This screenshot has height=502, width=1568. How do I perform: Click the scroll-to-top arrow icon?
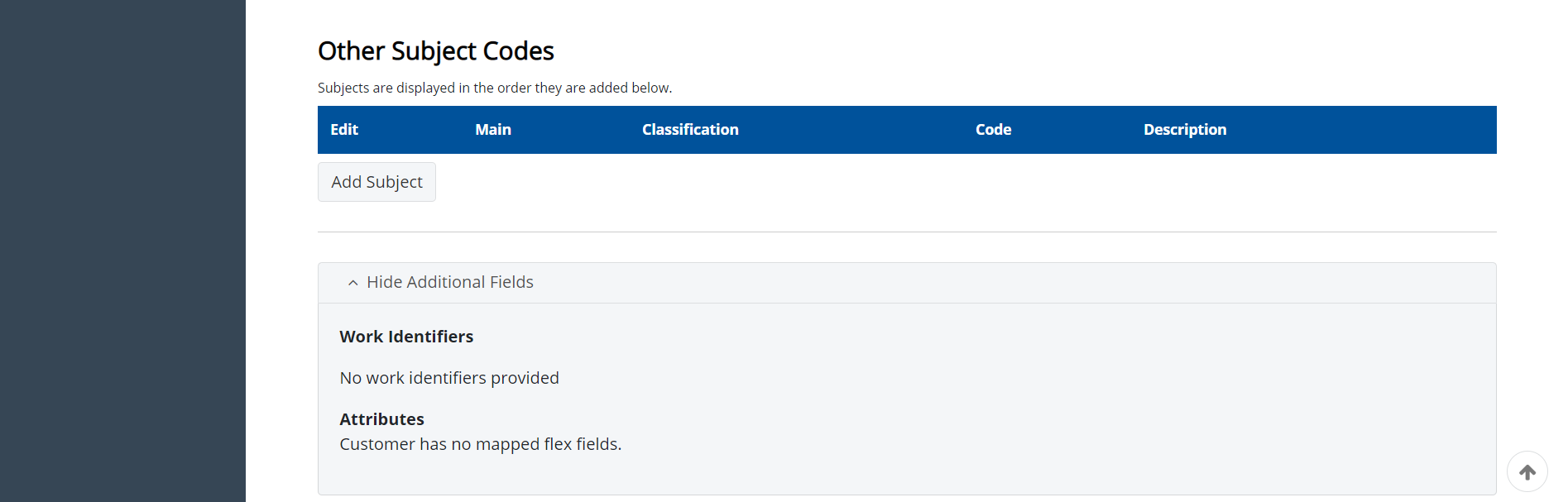point(1527,472)
